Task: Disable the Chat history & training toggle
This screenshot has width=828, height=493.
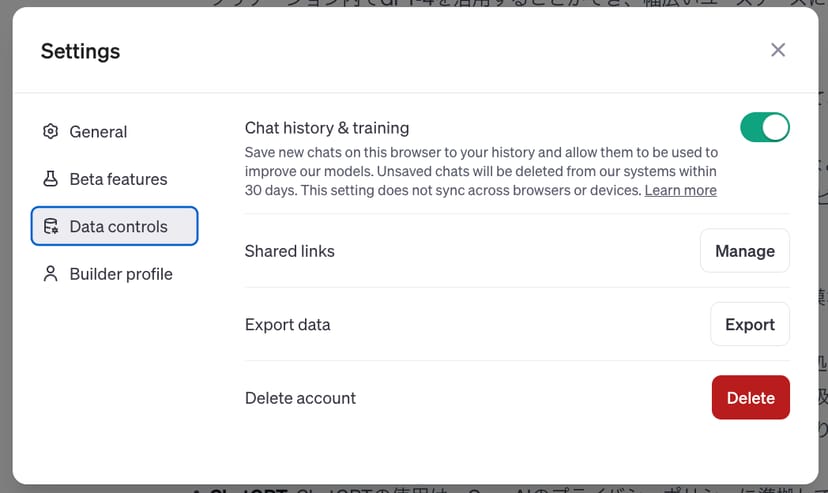Action: click(764, 128)
